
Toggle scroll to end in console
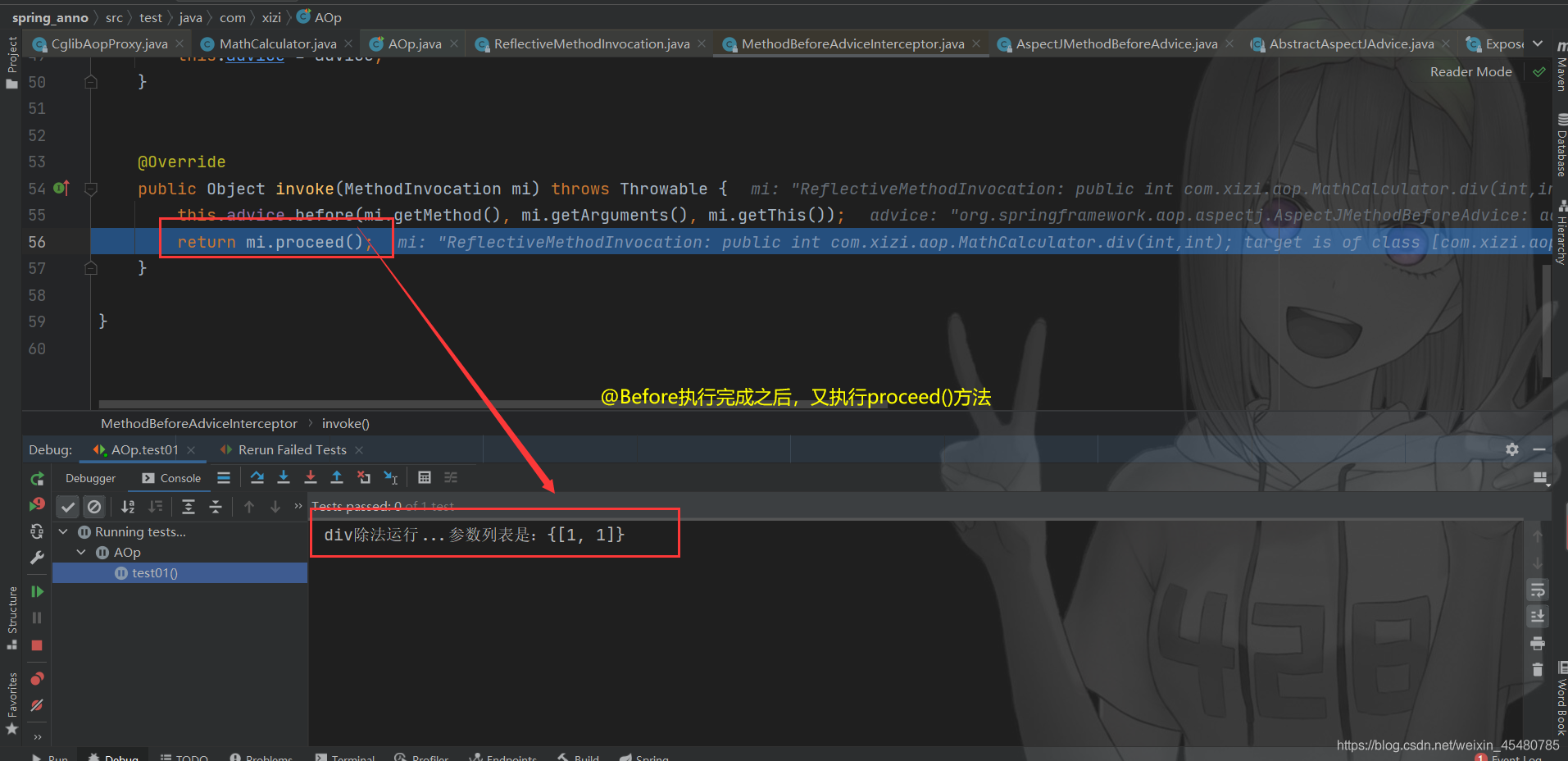click(x=1538, y=616)
